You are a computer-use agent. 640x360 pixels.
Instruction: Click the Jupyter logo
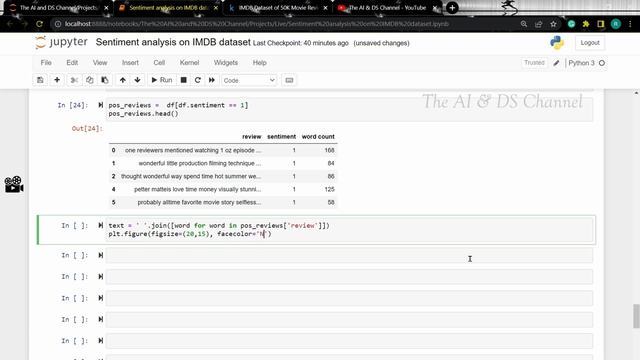pyautogui.click(x=61, y=42)
